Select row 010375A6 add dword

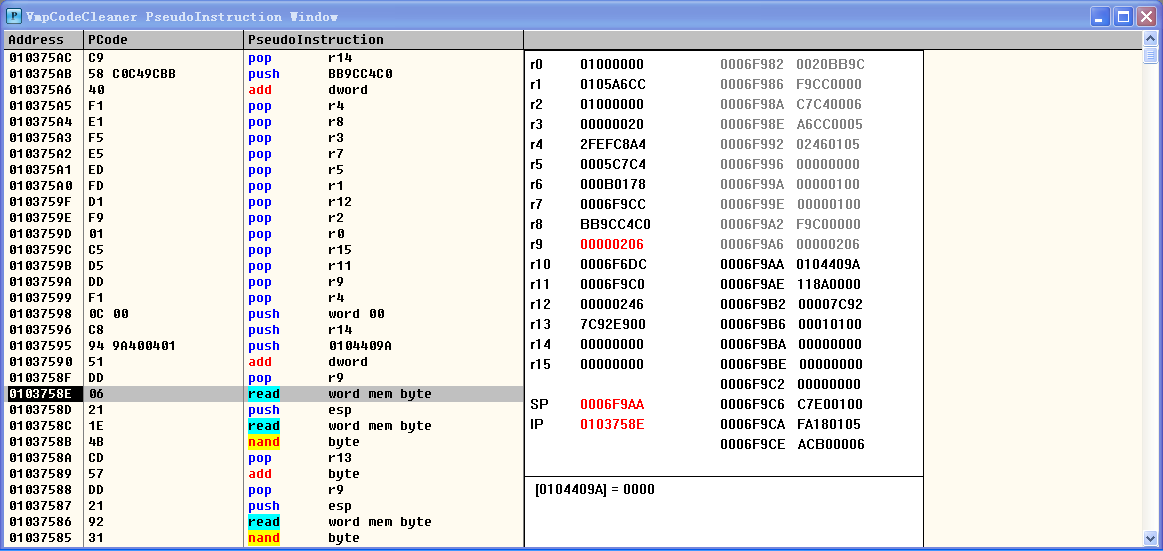[264, 90]
